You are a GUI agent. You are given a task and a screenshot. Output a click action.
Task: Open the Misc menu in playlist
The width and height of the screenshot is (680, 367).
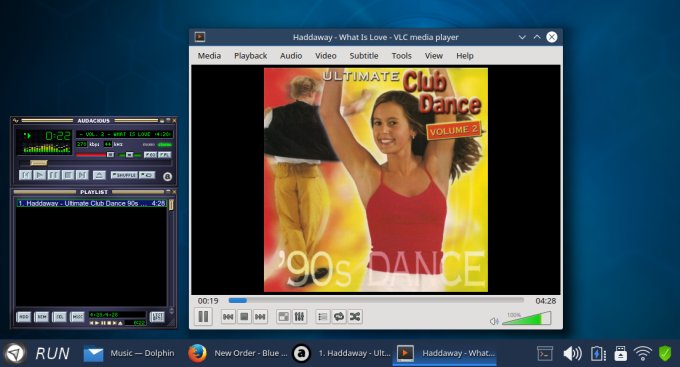tap(77, 317)
